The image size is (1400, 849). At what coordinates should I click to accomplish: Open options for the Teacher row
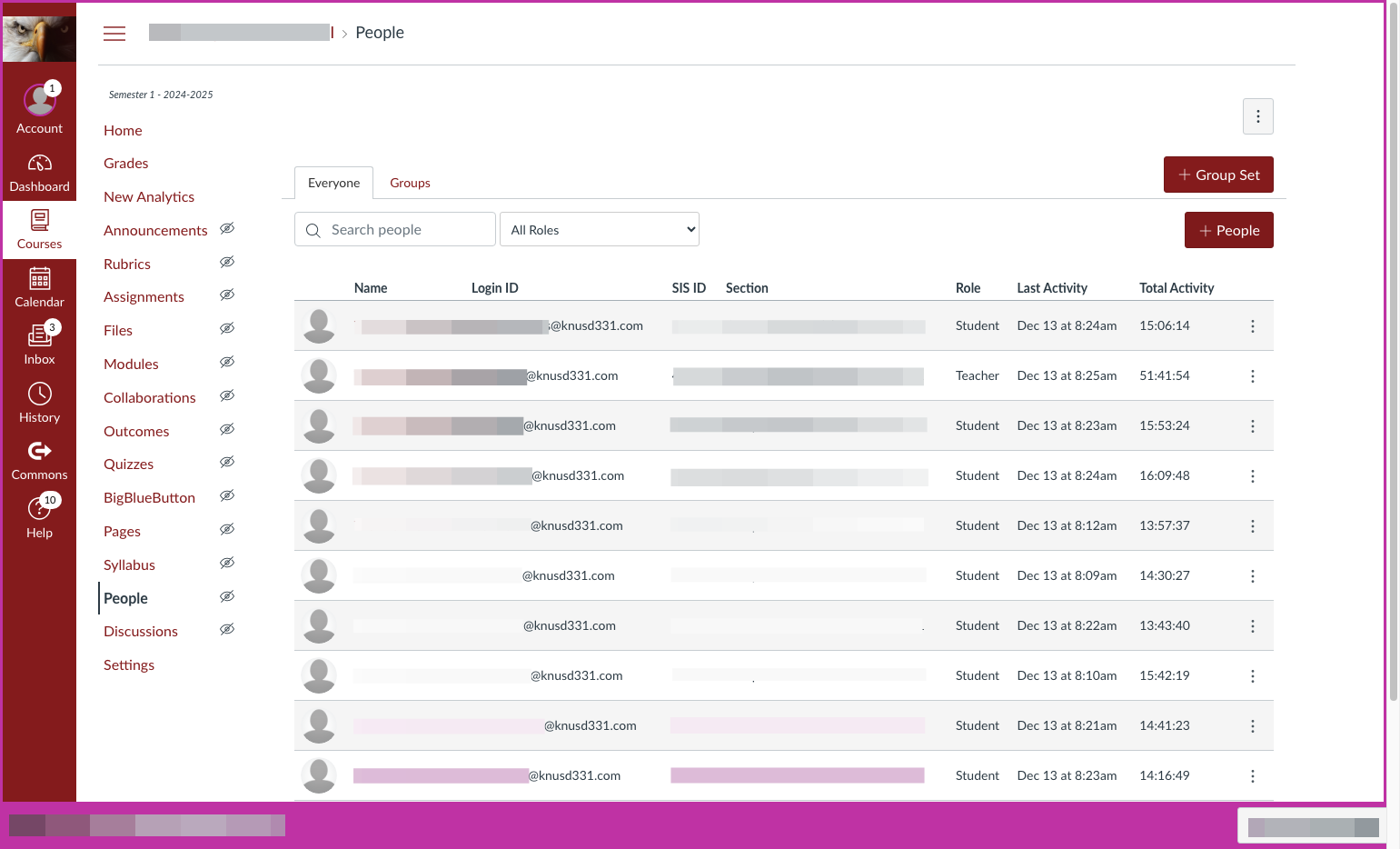tap(1252, 376)
